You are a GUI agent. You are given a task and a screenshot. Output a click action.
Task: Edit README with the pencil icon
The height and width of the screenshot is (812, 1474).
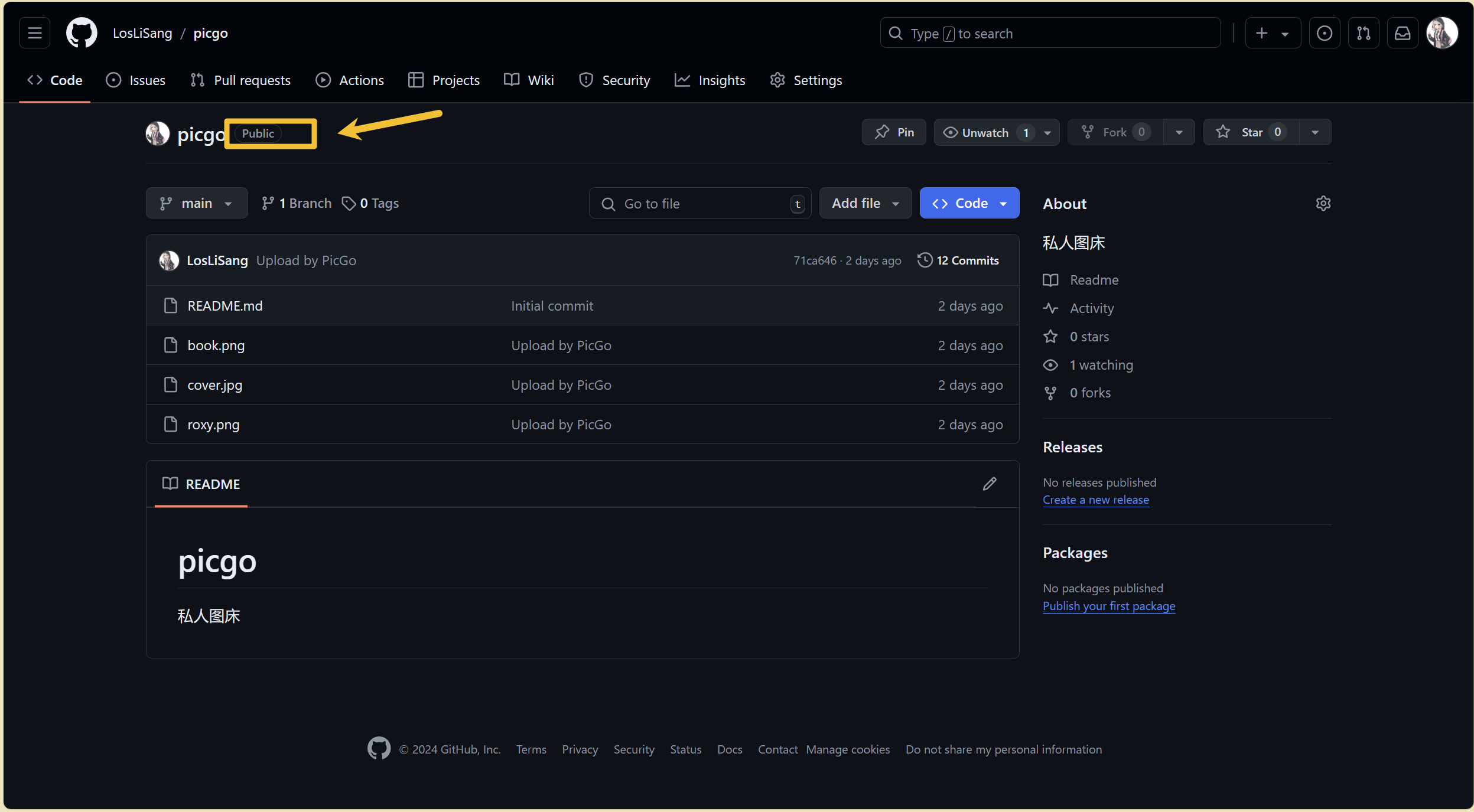(990, 484)
